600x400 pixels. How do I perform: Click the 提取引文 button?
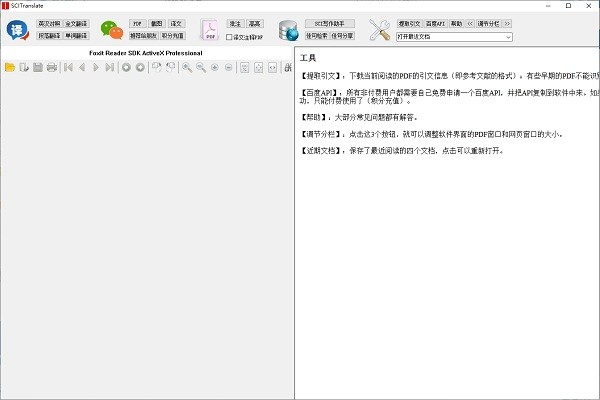409,22
